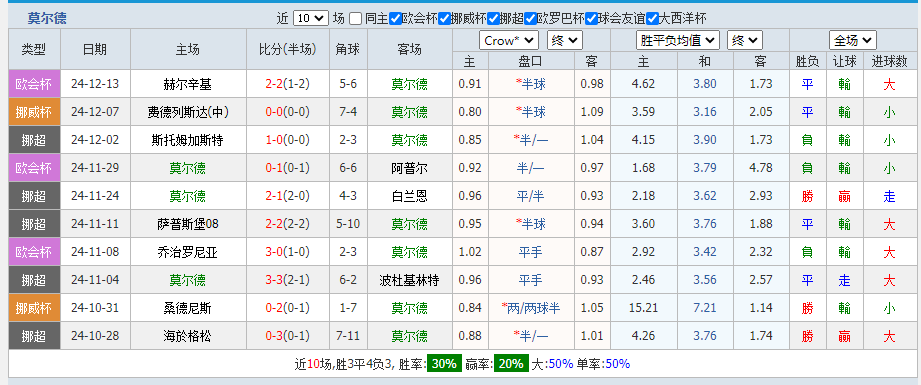Click the 挪威杯 tag on 24-10-31 row
Viewport: 921px width, 385px height.
click(x=34, y=309)
